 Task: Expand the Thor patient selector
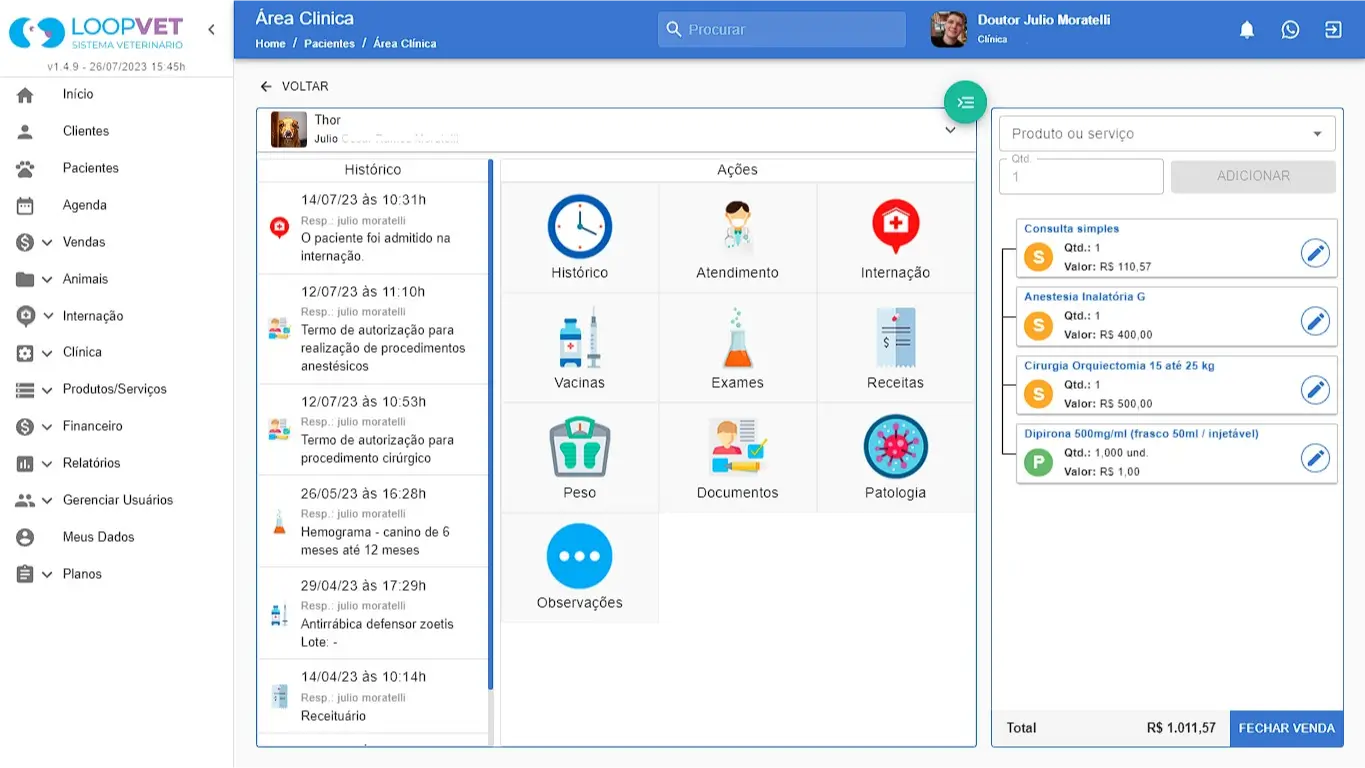pyautogui.click(x=950, y=130)
